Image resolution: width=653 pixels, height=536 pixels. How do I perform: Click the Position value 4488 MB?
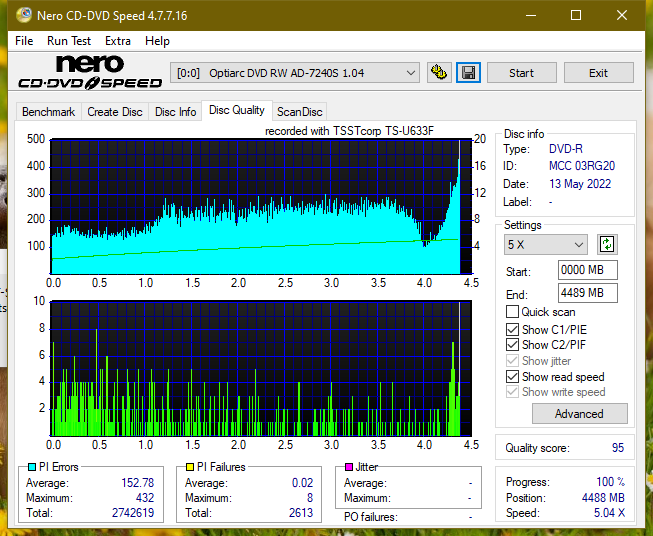point(603,498)
